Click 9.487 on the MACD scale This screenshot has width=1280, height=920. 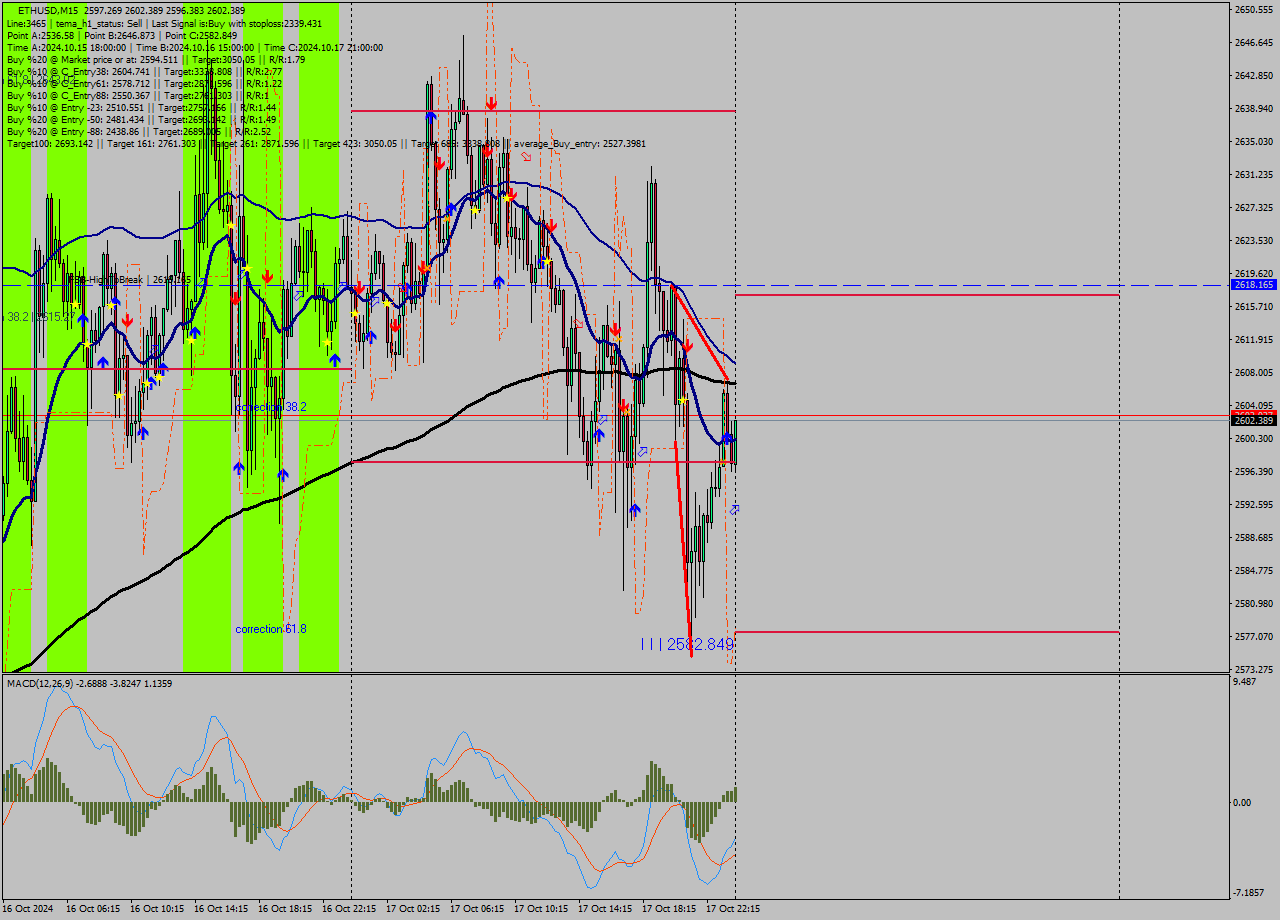[x=1245, y=682]
